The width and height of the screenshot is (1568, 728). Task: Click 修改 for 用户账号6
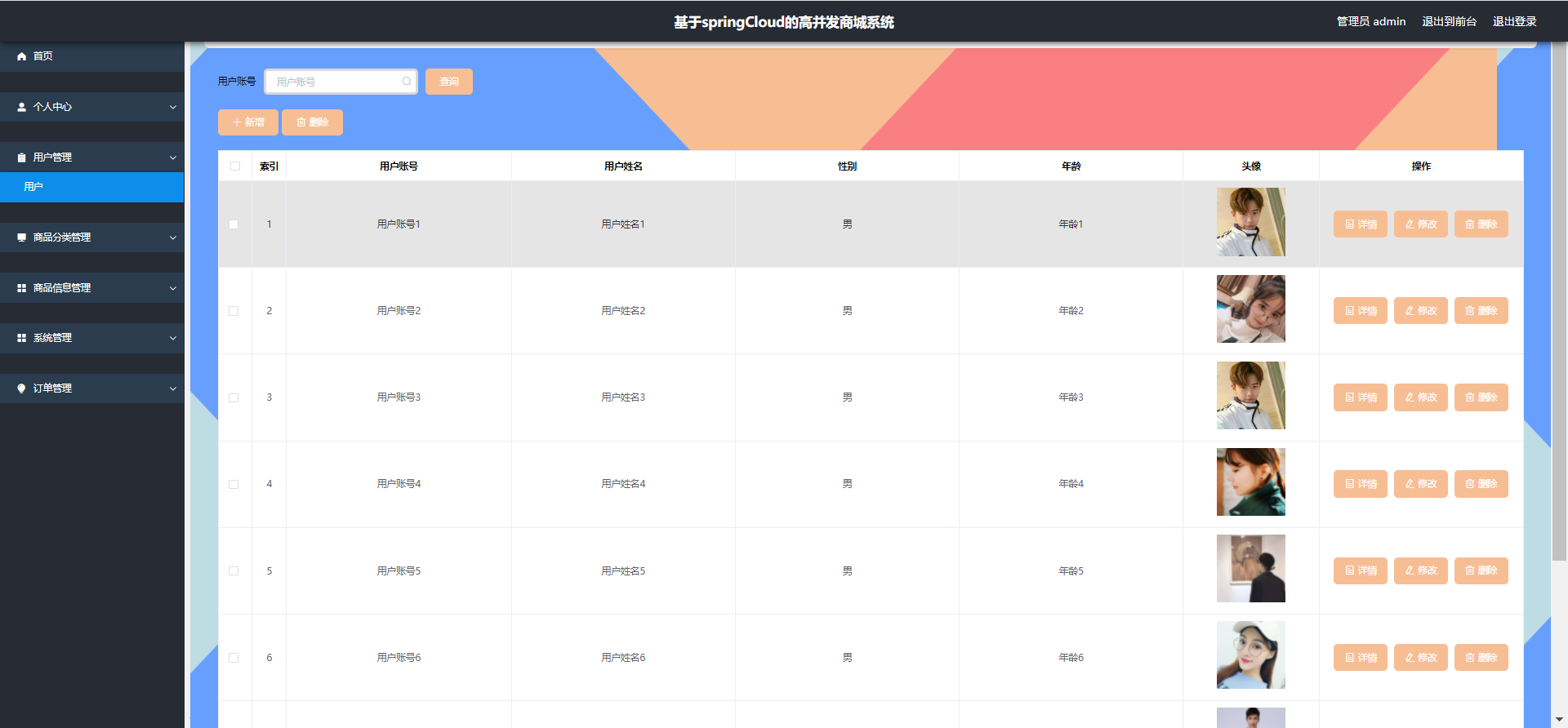pos(1421,658)
